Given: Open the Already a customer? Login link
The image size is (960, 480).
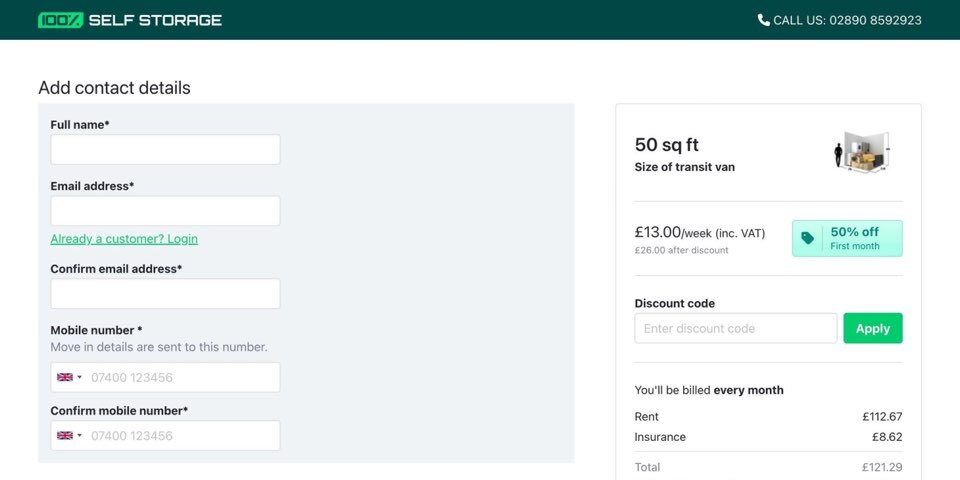Looking at the screenshot, I should pos(124,239).
